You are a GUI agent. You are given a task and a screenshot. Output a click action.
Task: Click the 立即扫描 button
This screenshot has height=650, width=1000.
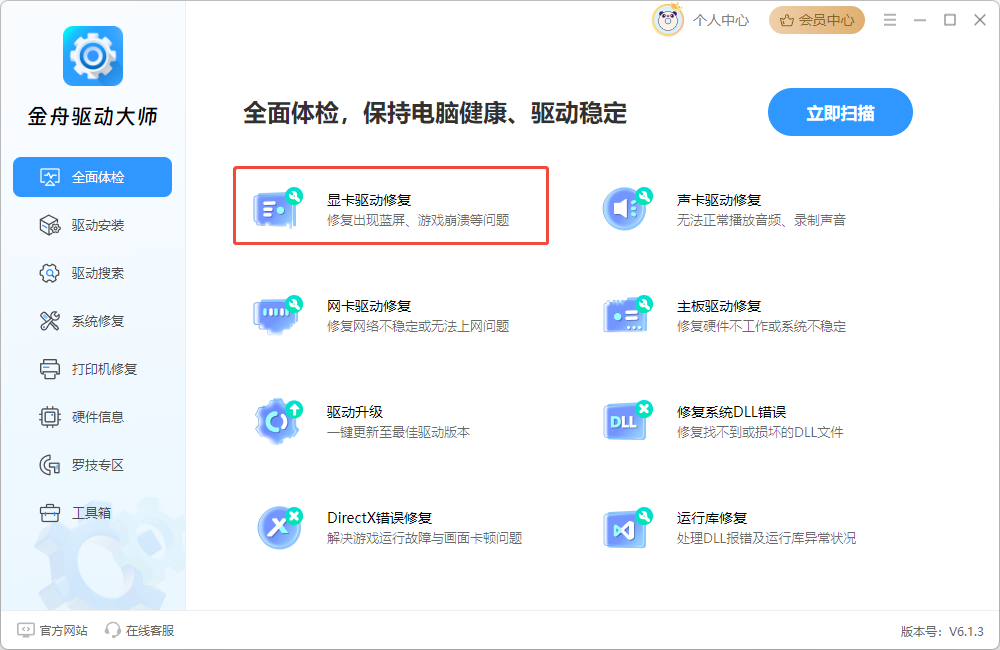point(840,112)
